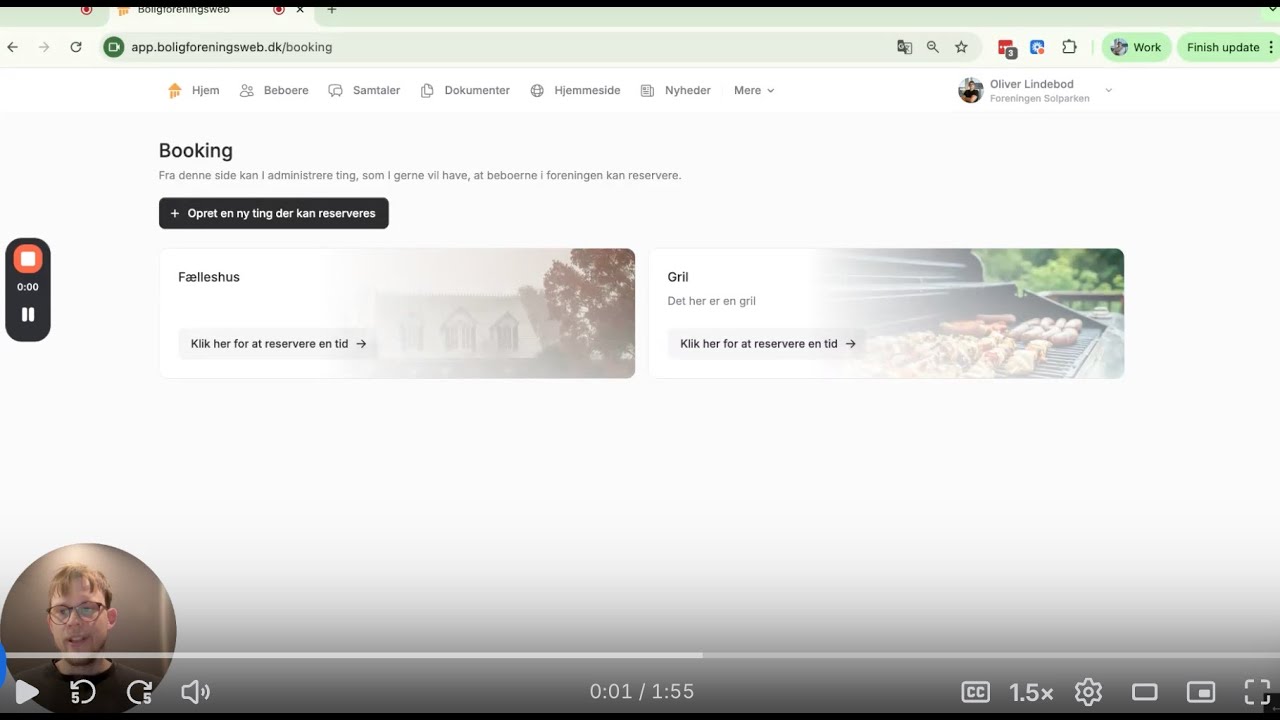Pause the screen recording

point(28,314)
